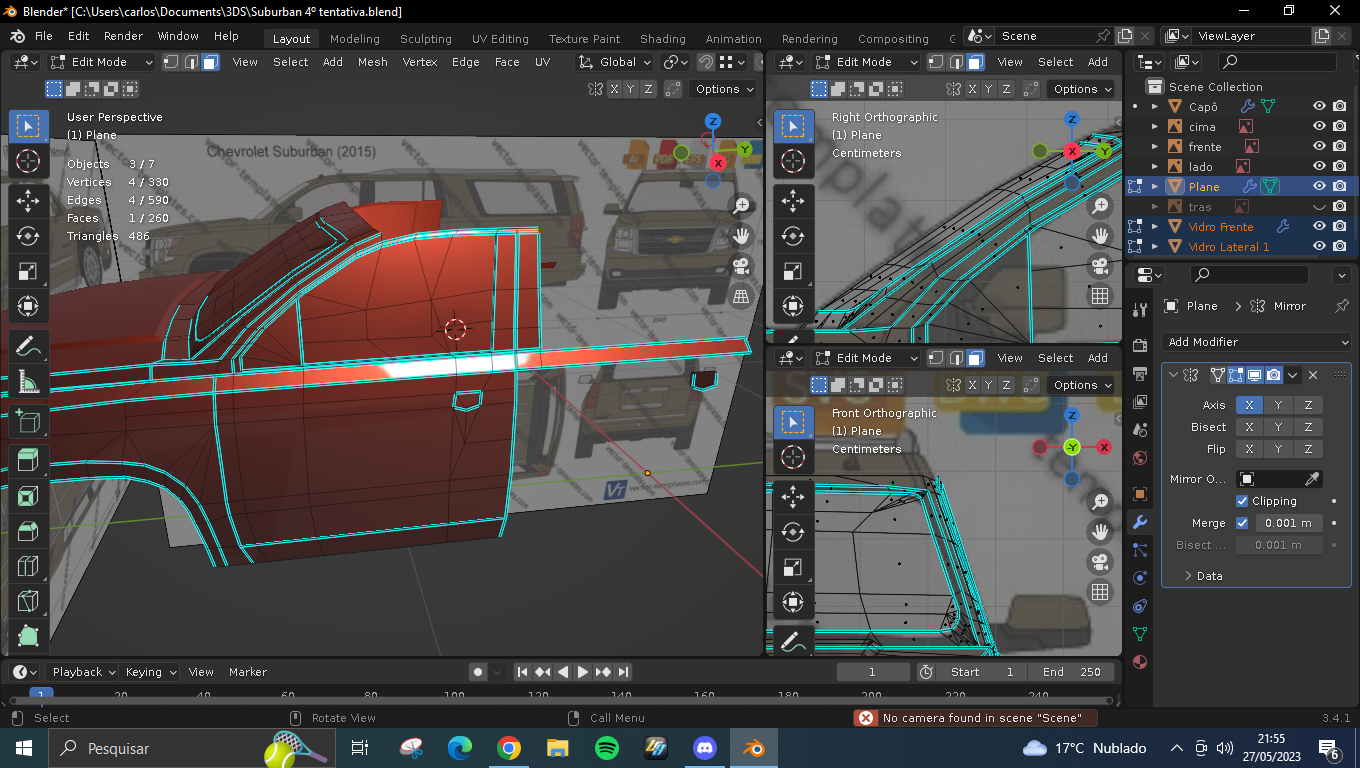Select the Bevel tool
Viewport: 1360px width, 768px height.
pos(28,531)
